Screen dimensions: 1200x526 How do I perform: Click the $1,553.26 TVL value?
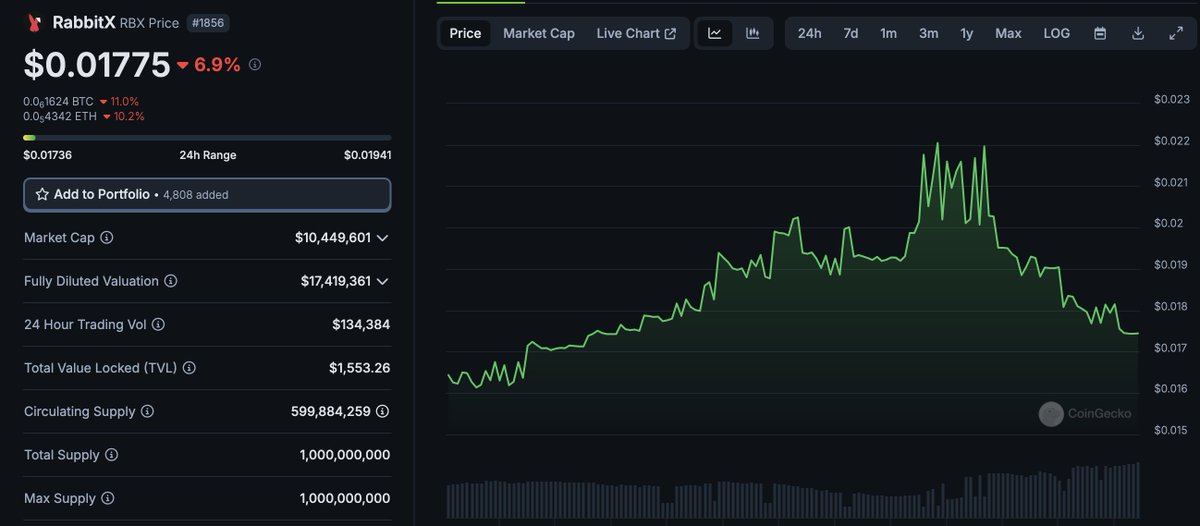(360, 368)
